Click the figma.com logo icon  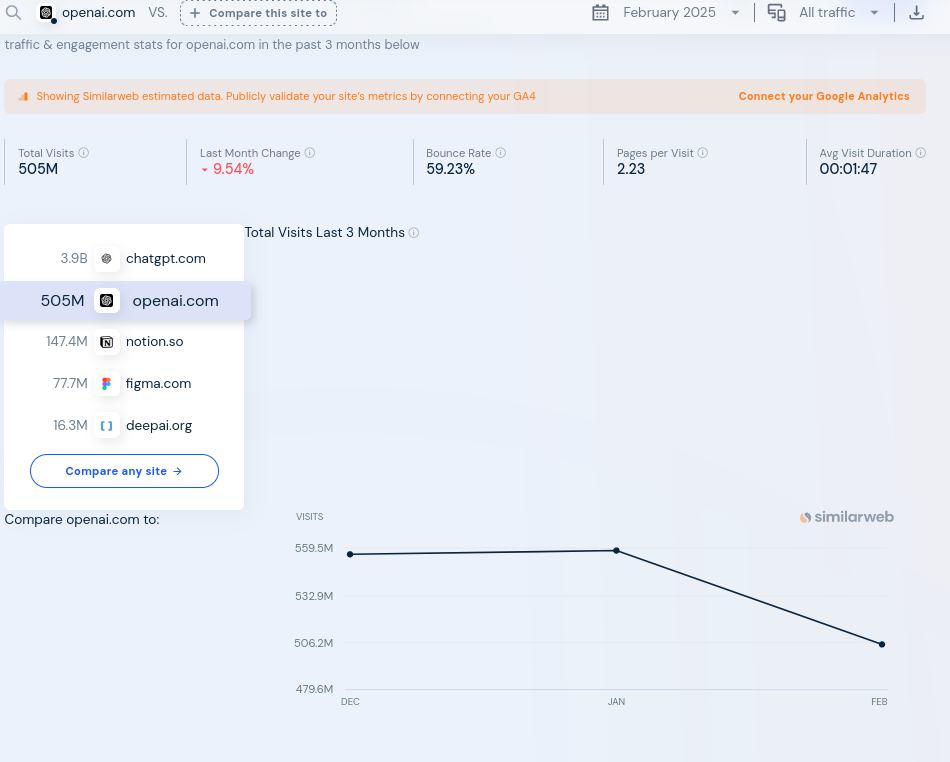coord(107,383)
